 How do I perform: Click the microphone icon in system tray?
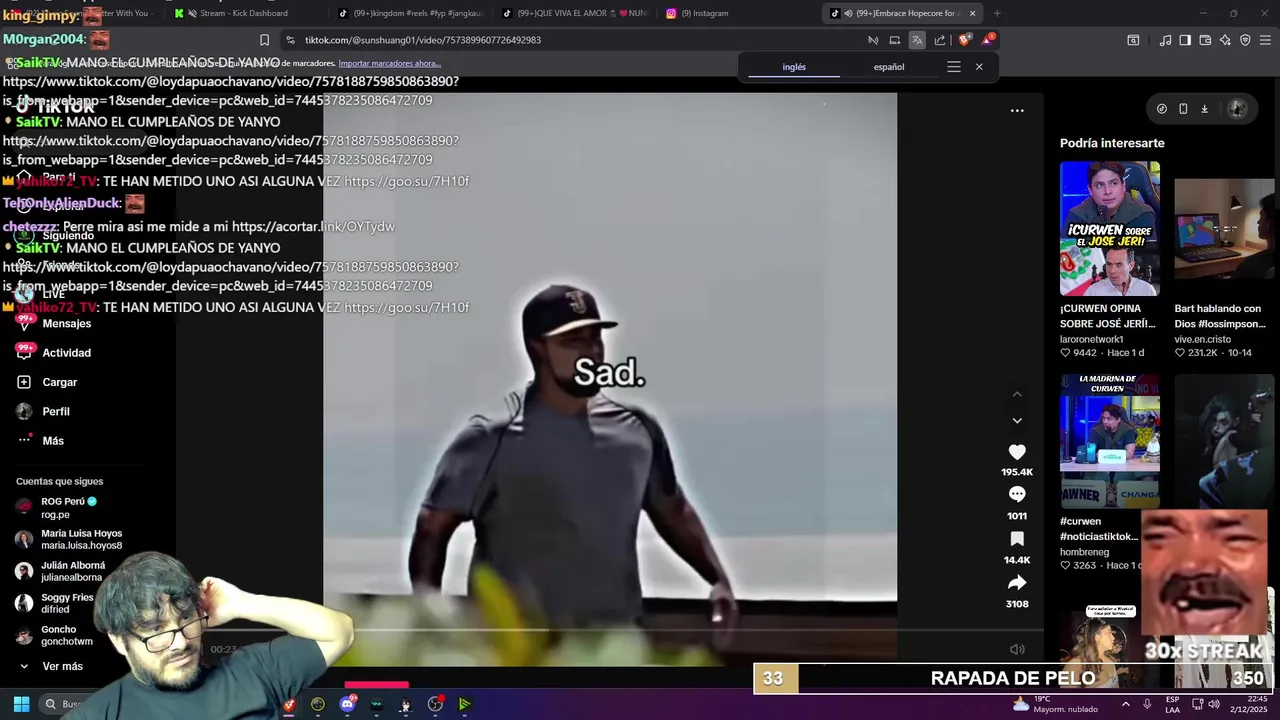pos(1147,704)
